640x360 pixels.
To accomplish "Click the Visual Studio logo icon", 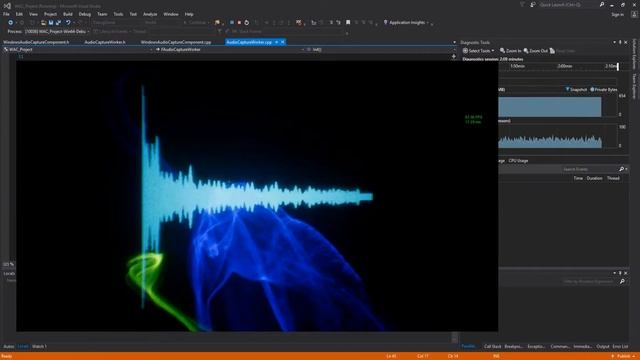I will point(7,6).
